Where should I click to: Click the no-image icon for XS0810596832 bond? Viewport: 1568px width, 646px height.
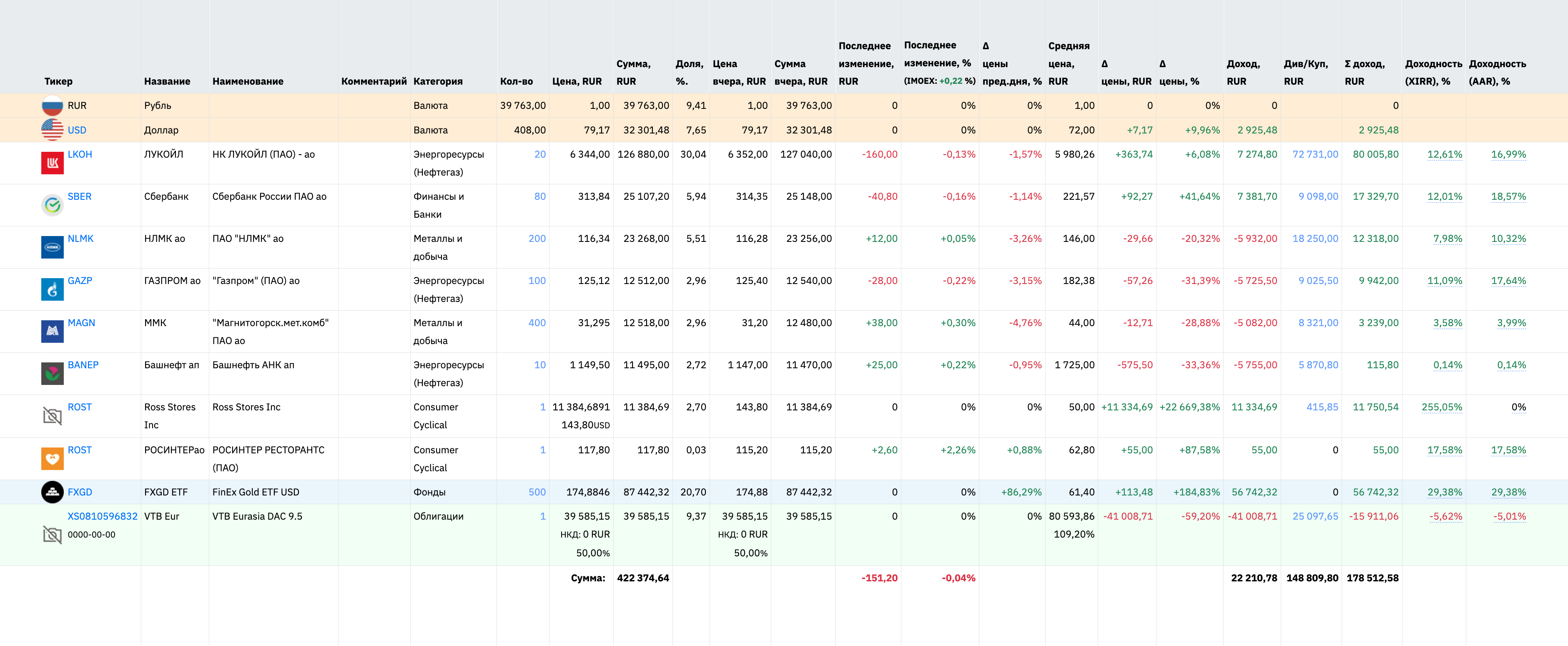[x=53, y=535]
